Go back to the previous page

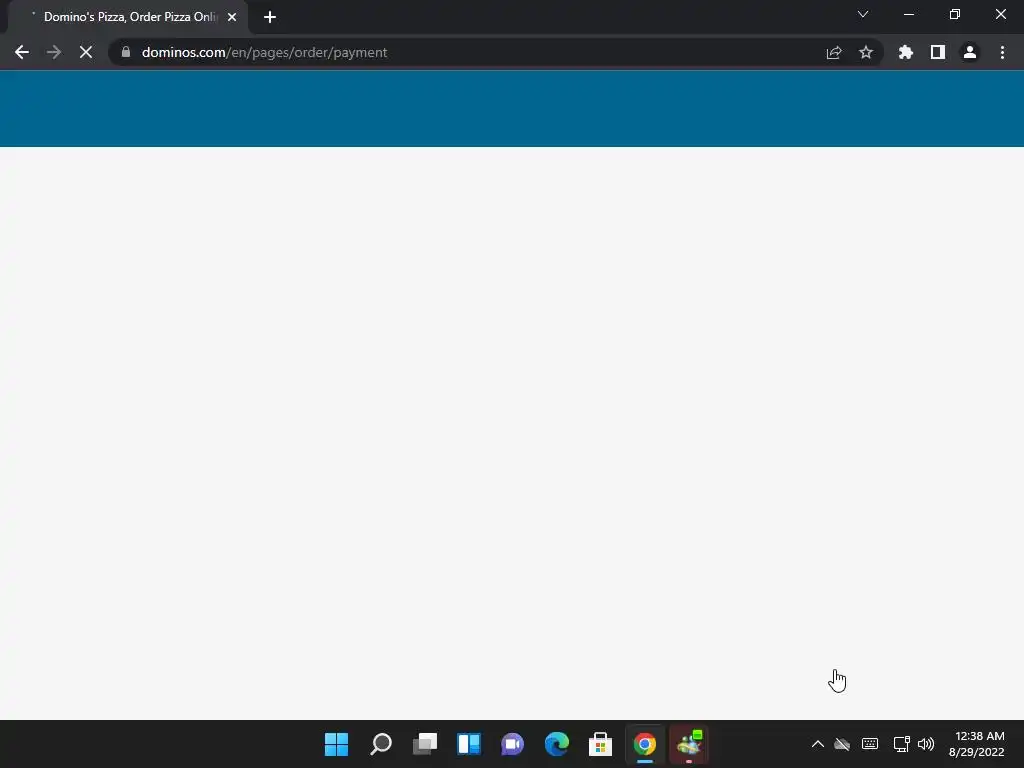(22, 52)
